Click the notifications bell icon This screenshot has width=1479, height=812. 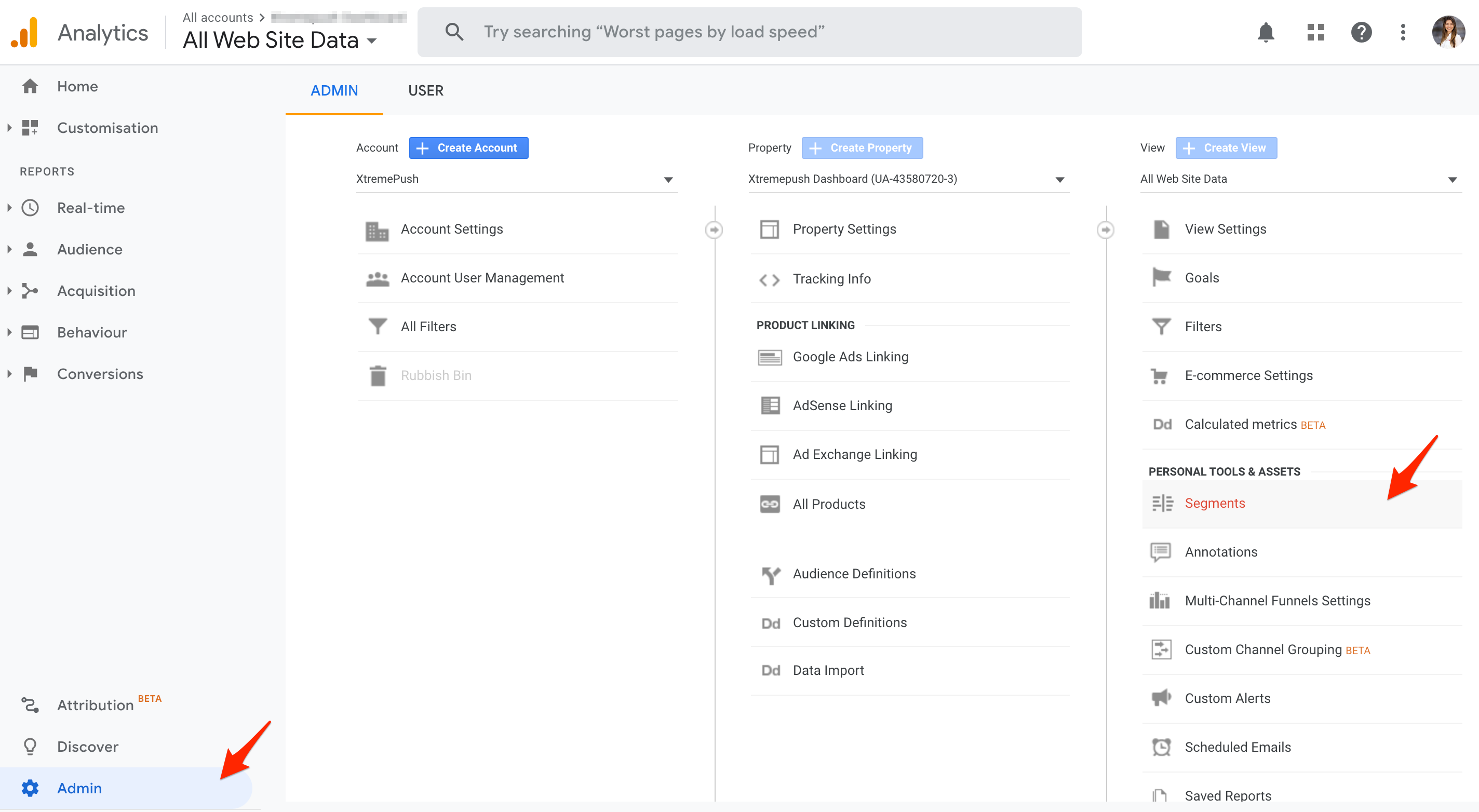[1266, 32]
